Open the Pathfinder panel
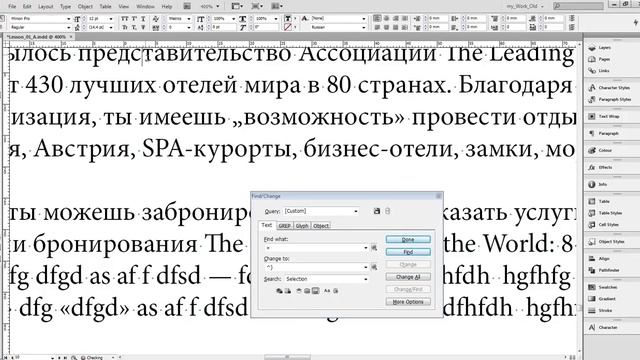Viewport: 640px width, 360px height. point(604,270)
